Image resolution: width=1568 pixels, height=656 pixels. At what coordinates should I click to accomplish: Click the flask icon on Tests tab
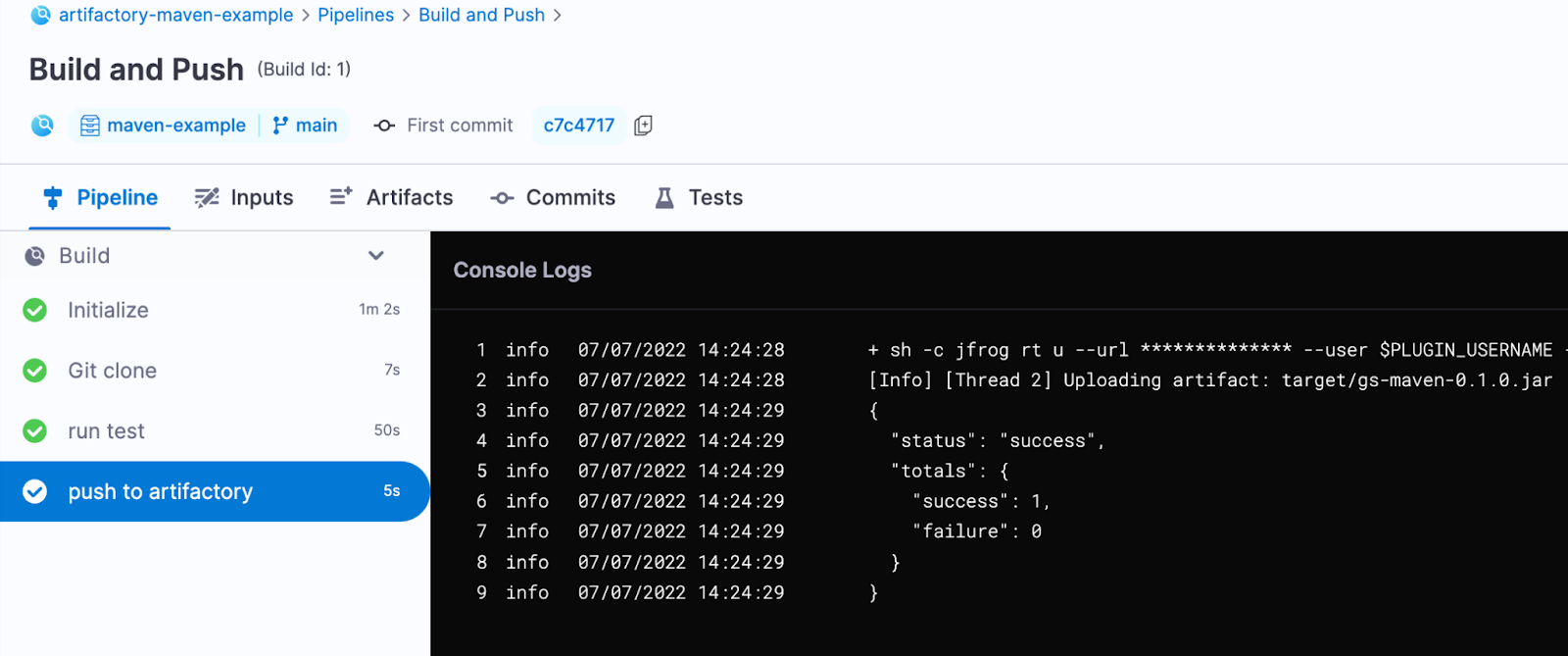(x=664, y=198)
